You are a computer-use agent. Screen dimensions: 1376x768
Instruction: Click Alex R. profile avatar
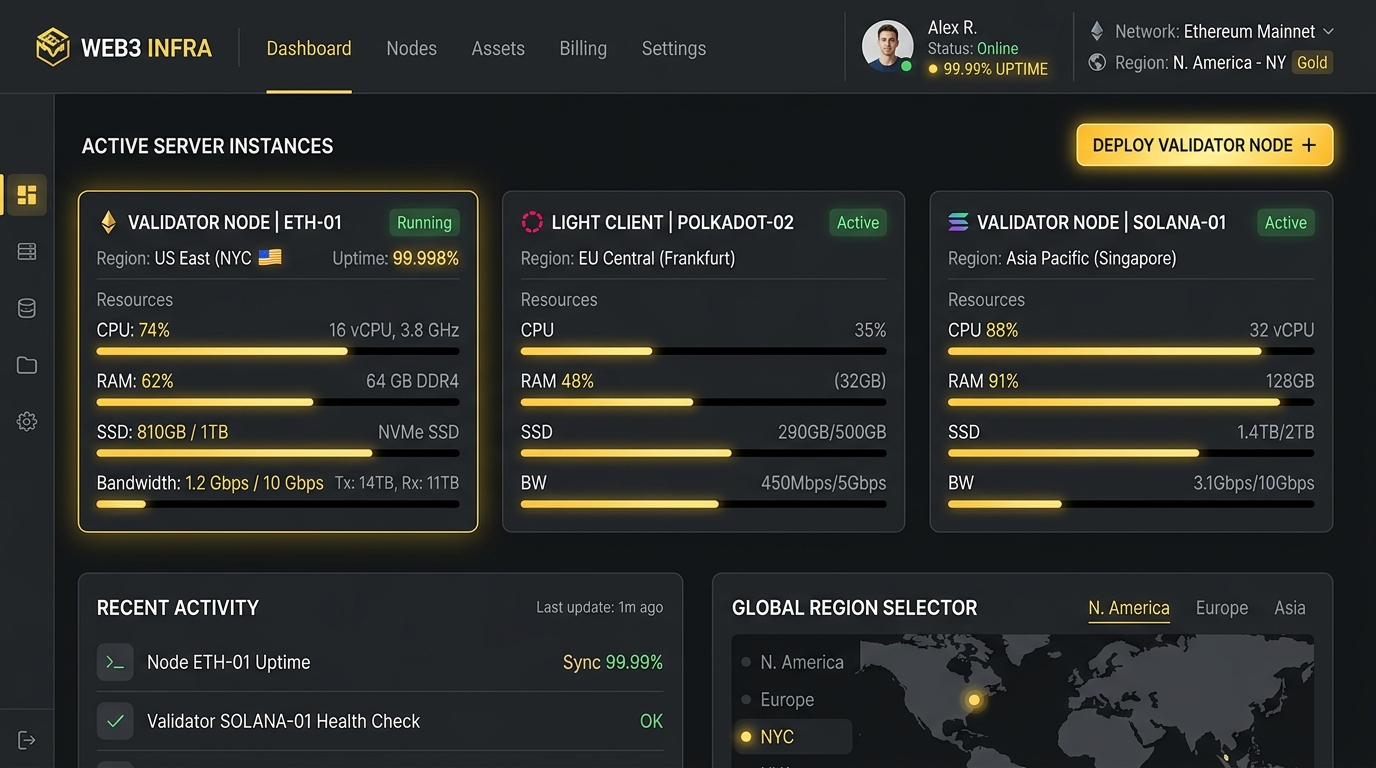(x=888, y=46)
